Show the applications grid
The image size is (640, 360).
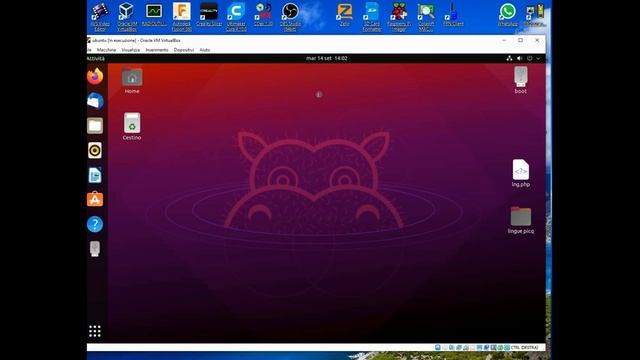tap(95, 331)
